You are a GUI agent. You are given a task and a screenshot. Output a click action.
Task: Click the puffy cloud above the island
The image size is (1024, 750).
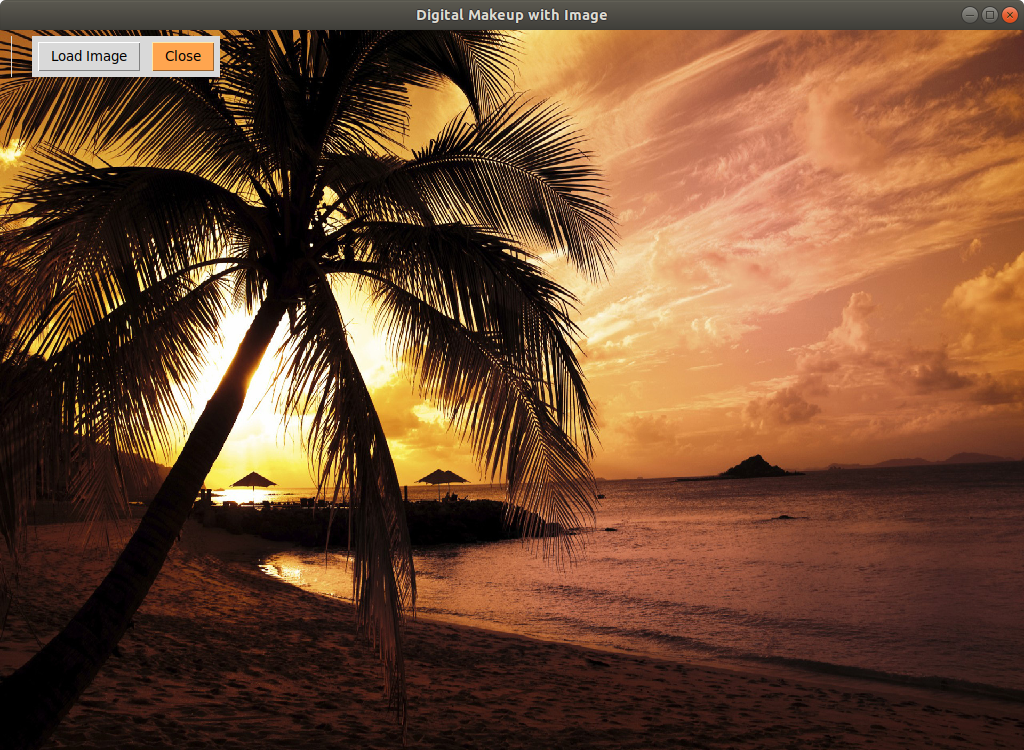click(x=785, y=405)
